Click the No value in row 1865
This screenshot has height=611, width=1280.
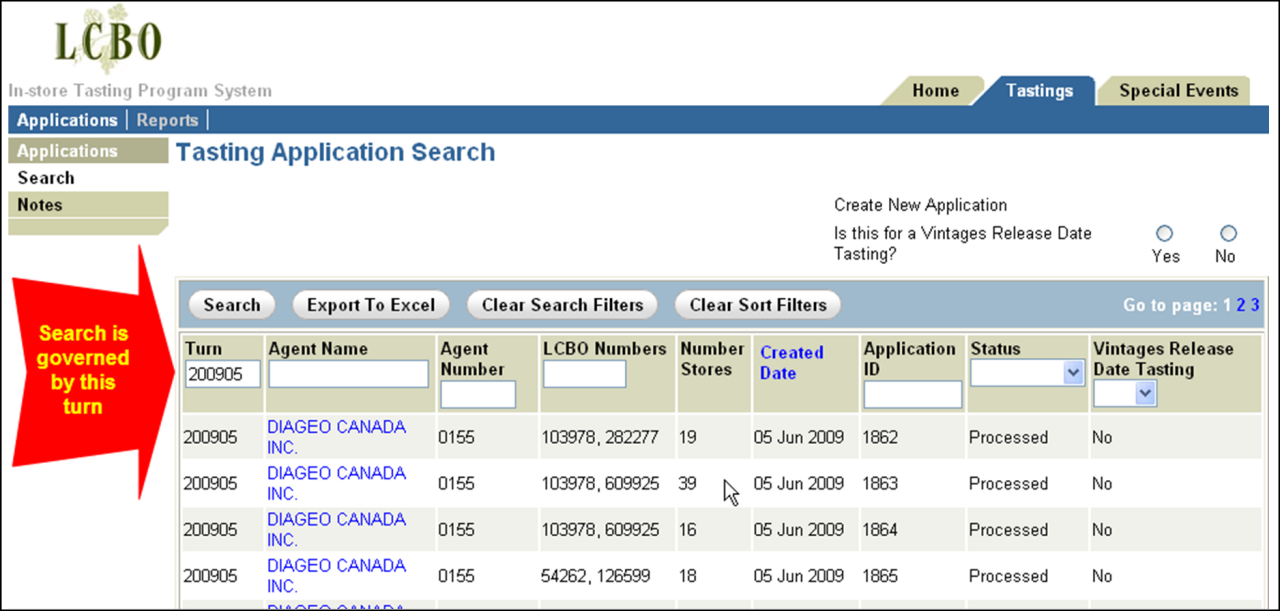click(1102, 576)
